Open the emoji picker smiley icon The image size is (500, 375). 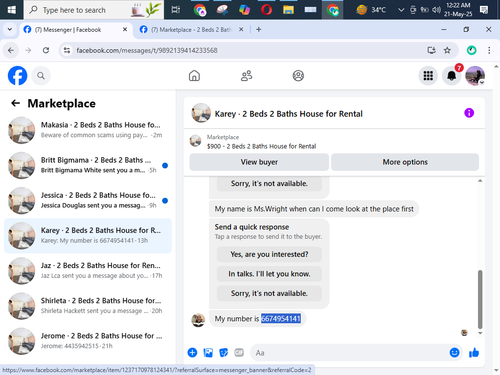tap(454, 352)
